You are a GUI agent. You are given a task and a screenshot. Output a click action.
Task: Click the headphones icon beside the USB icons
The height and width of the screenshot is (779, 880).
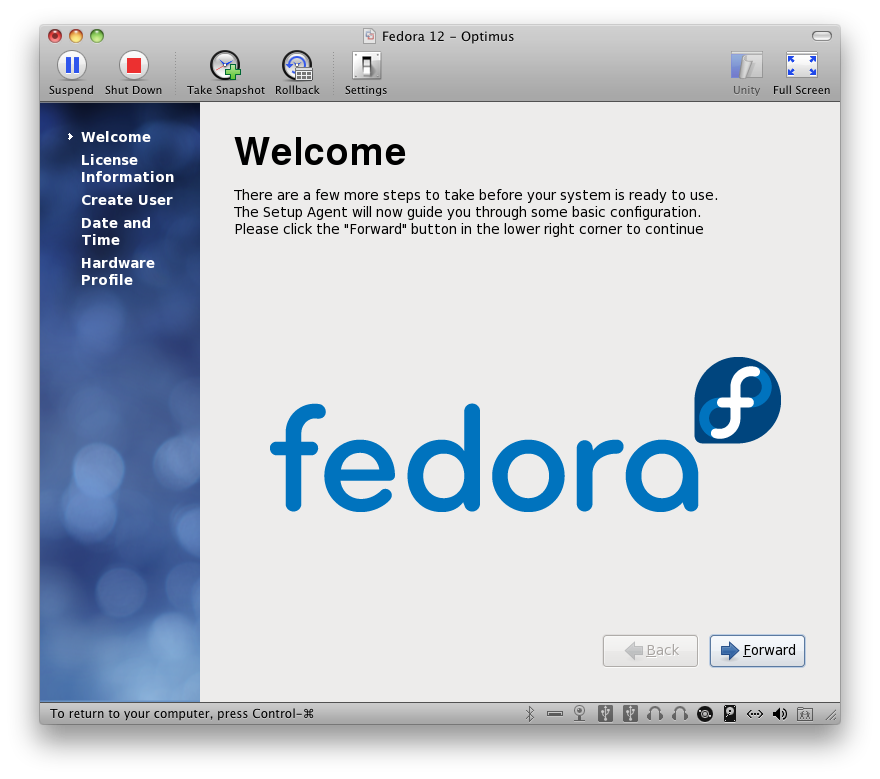point(654,713)
